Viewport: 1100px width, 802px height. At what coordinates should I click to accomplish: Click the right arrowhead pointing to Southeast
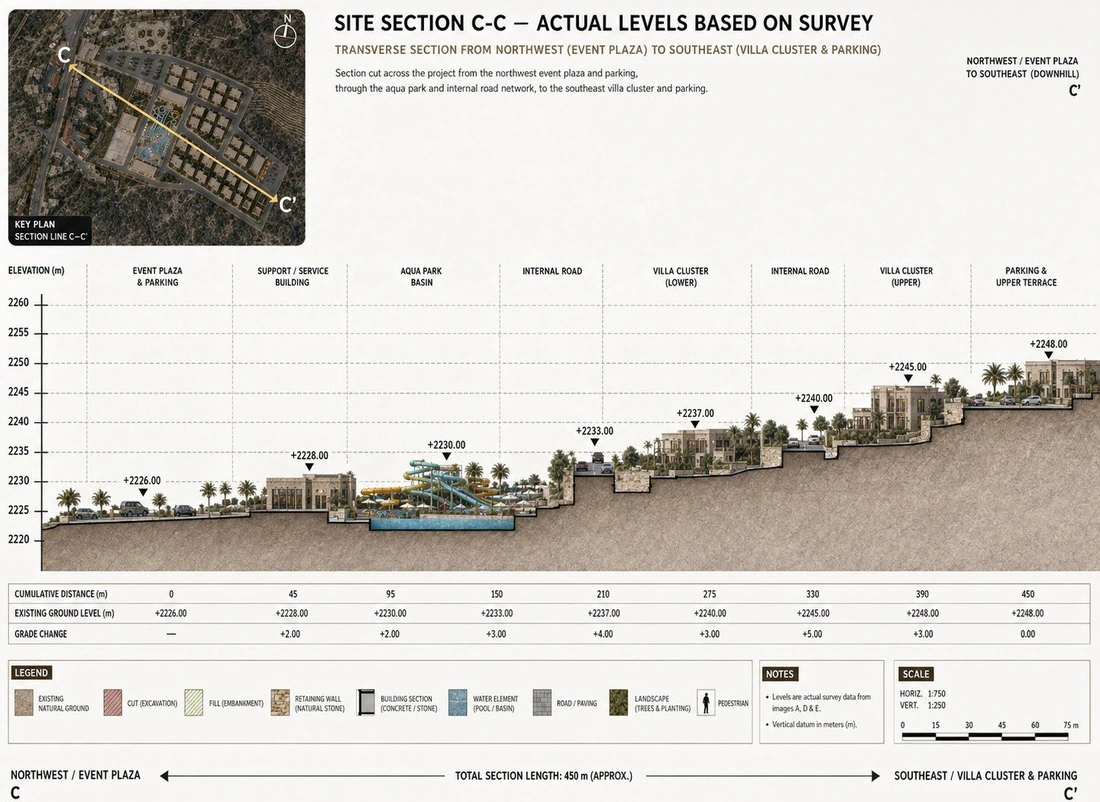coord(875,775)
